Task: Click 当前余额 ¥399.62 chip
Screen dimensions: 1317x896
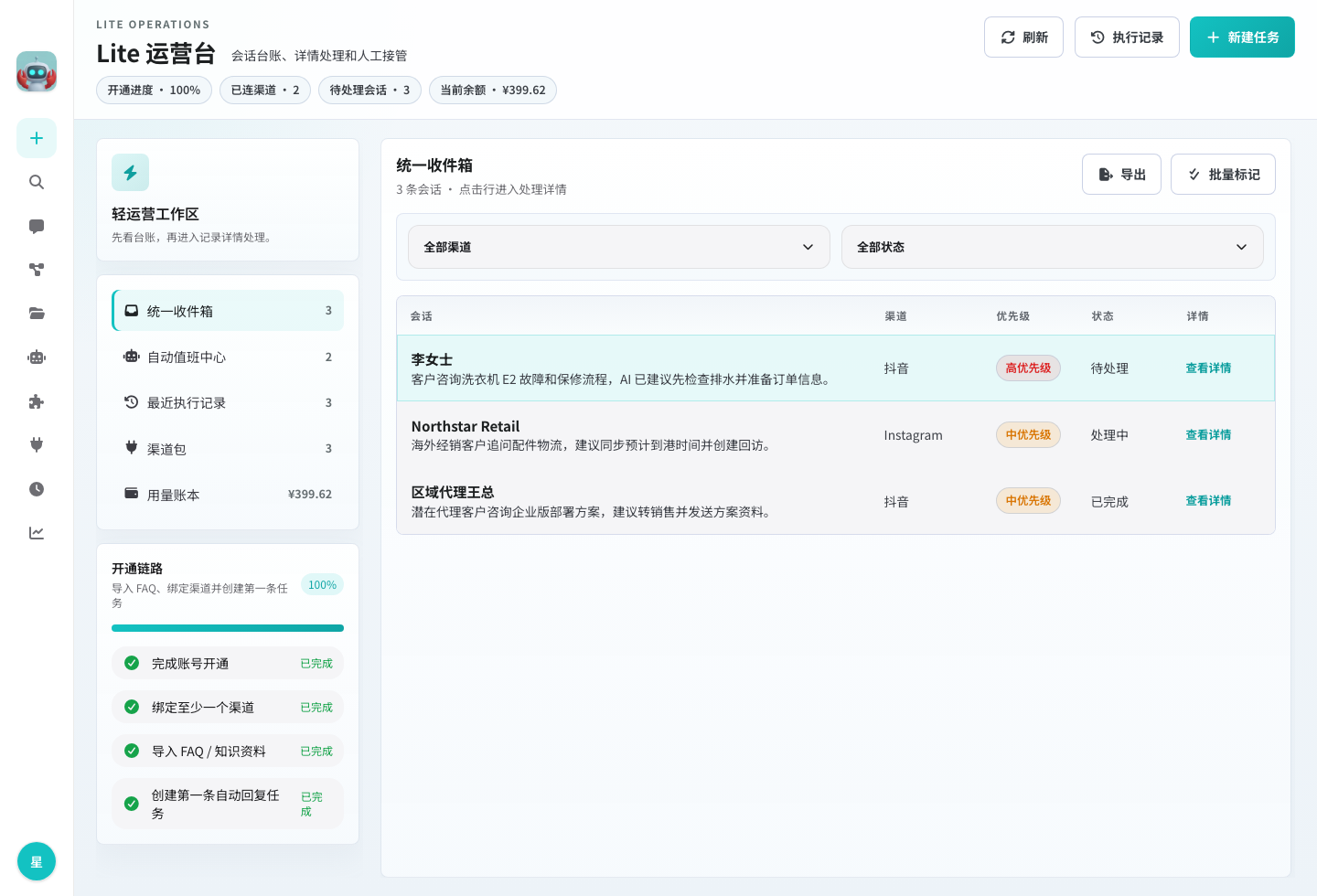Action: (x=493, y=91)
